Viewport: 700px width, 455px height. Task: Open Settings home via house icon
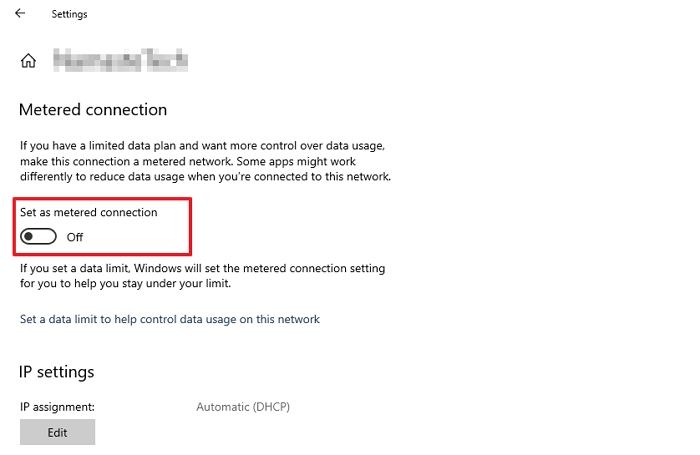coord(28,61)
